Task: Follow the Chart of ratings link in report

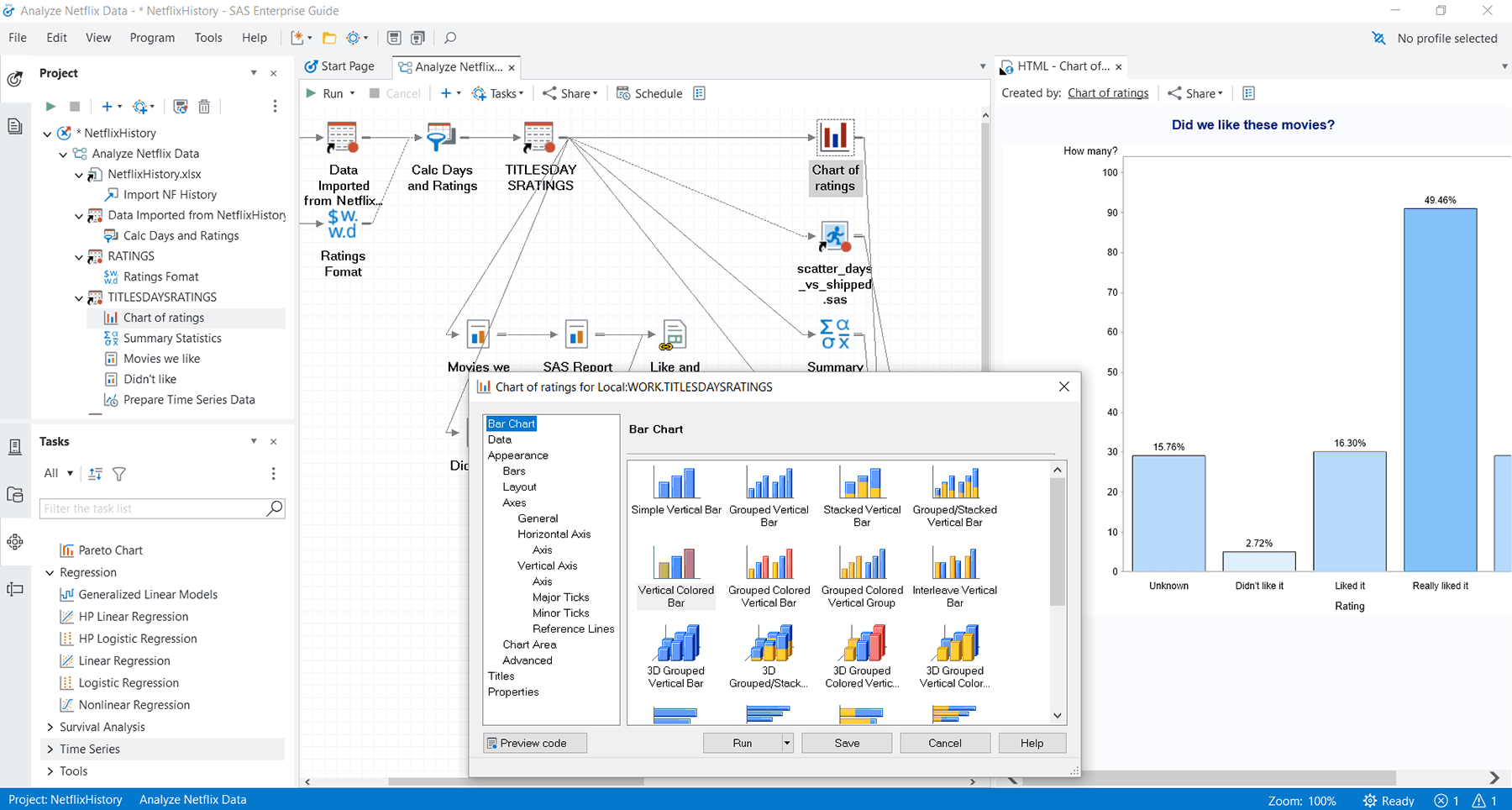Action: coord(1108,93)
